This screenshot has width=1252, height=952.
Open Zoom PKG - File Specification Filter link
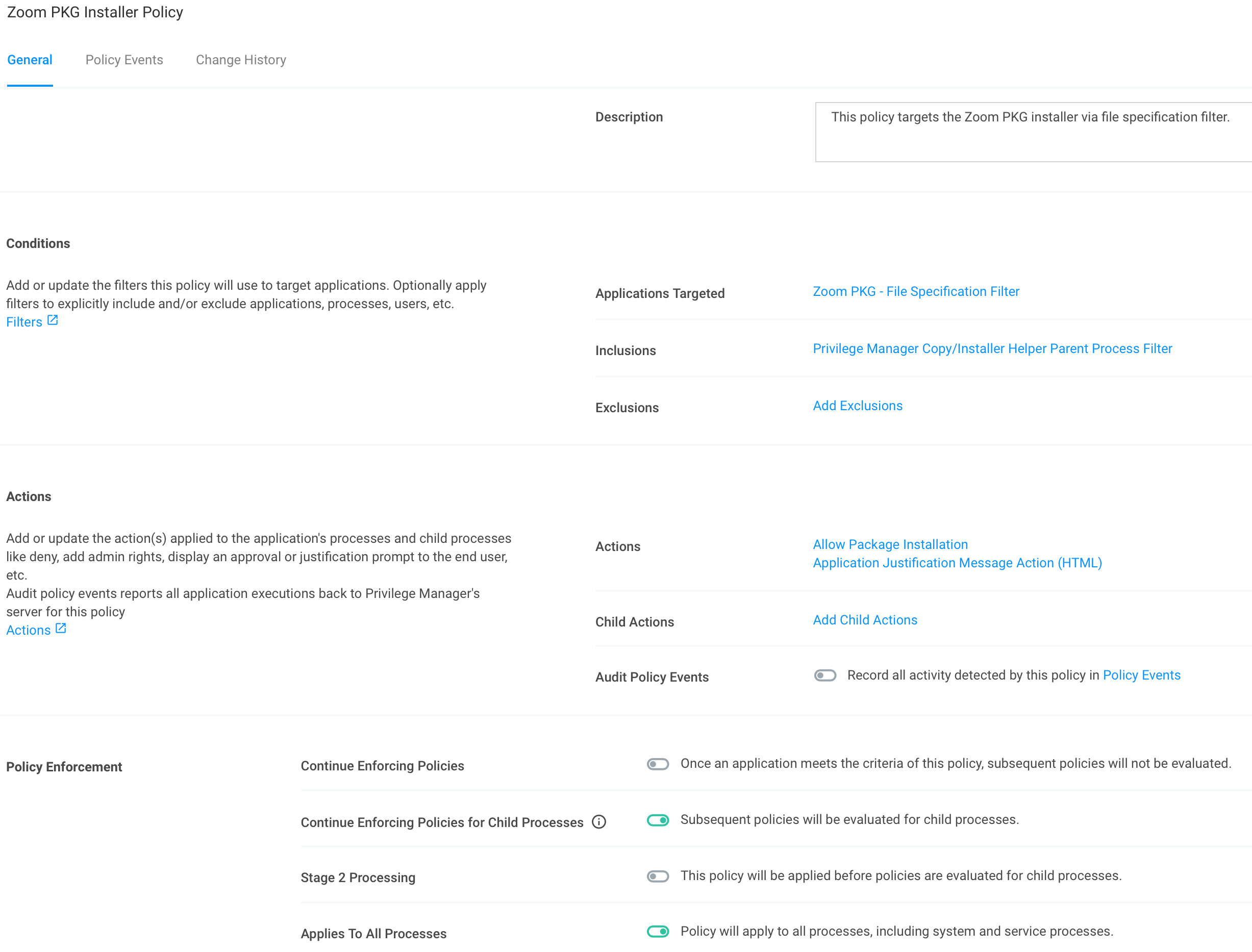pyautogui.click(x=915, y=292)
